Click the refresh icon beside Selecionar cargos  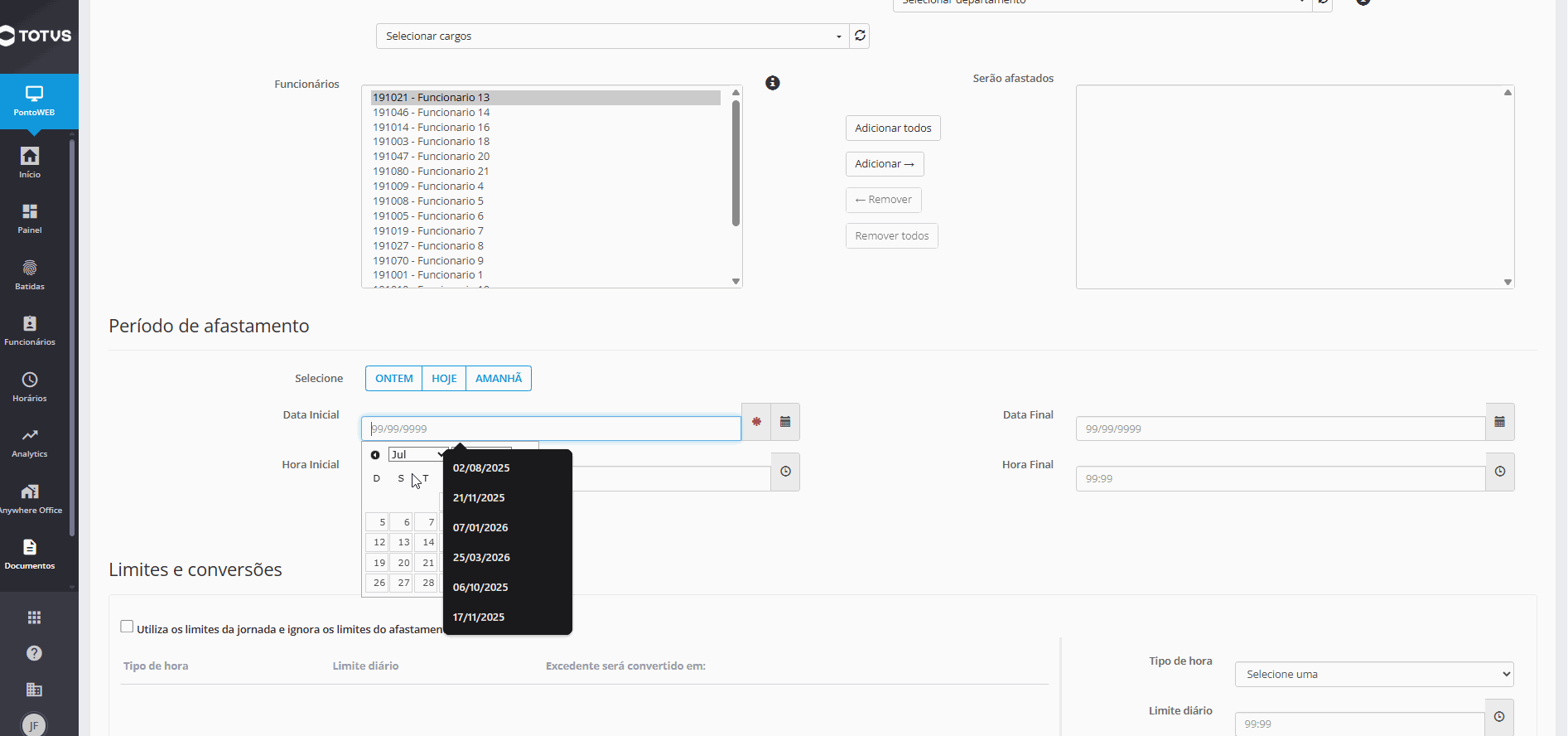tap(860, 36)
